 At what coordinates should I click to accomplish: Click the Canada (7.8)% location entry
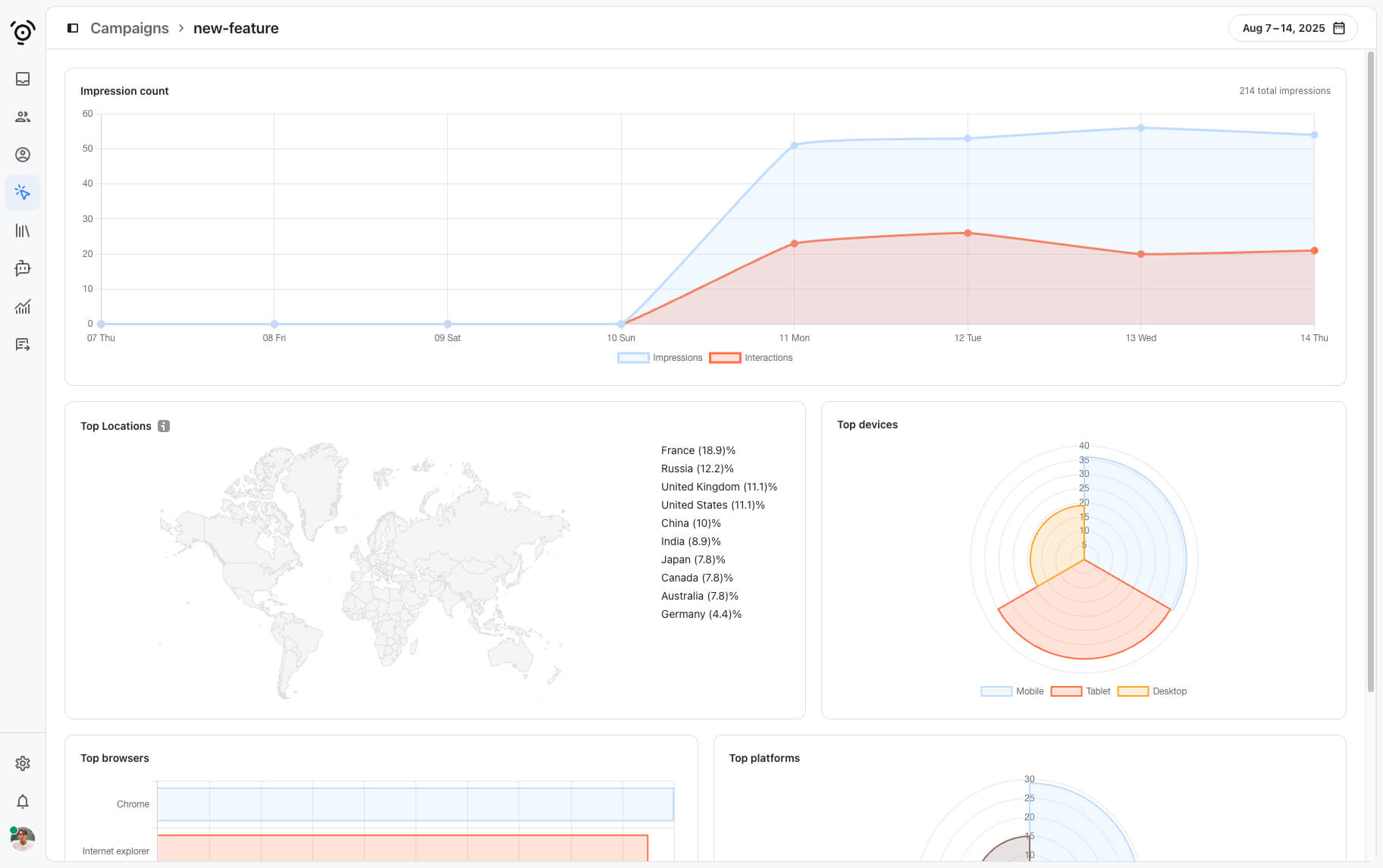coord(697,578)
